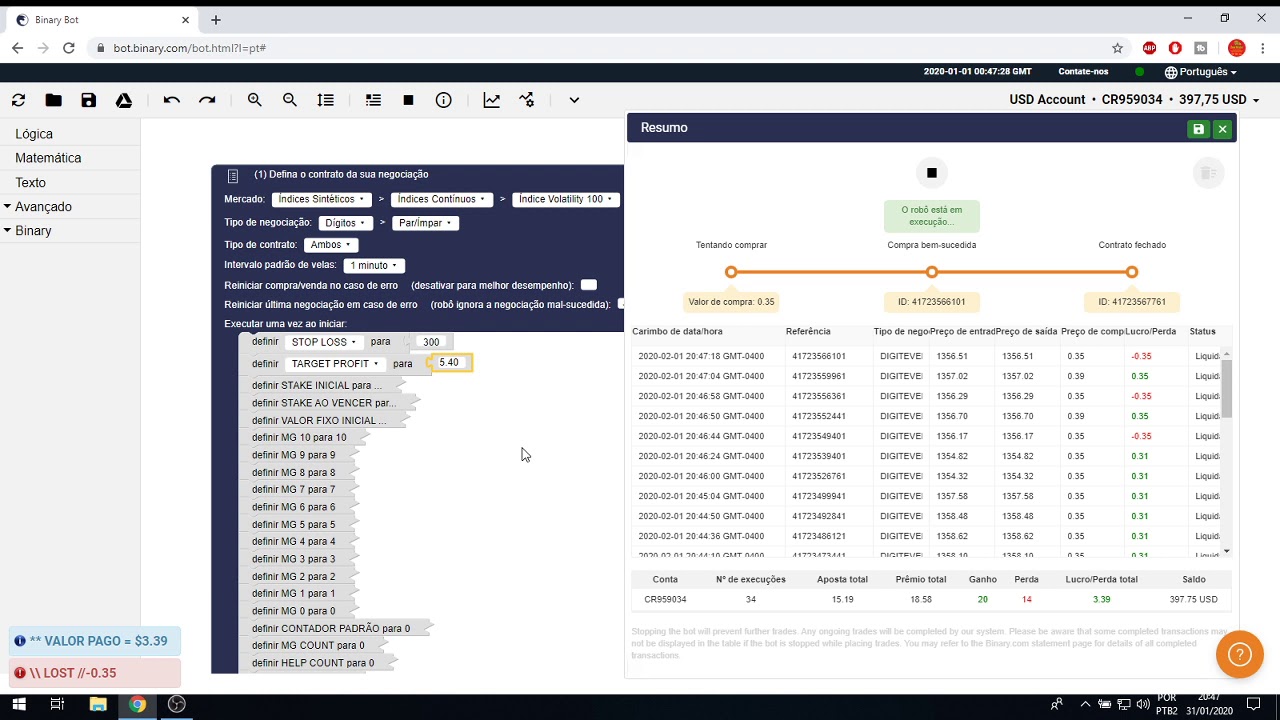Open the load file folder icon

(54, 100)
